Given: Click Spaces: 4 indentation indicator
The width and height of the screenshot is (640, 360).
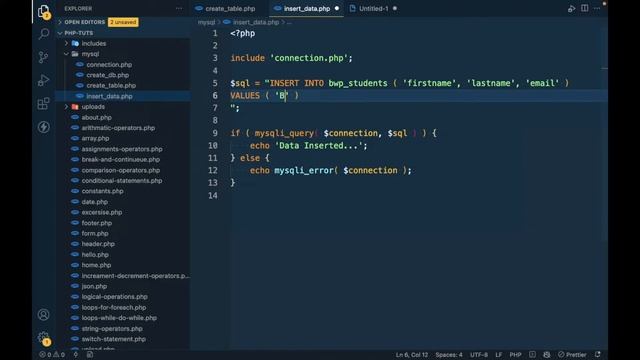Looking at the screenshot, I should (449, 354).
